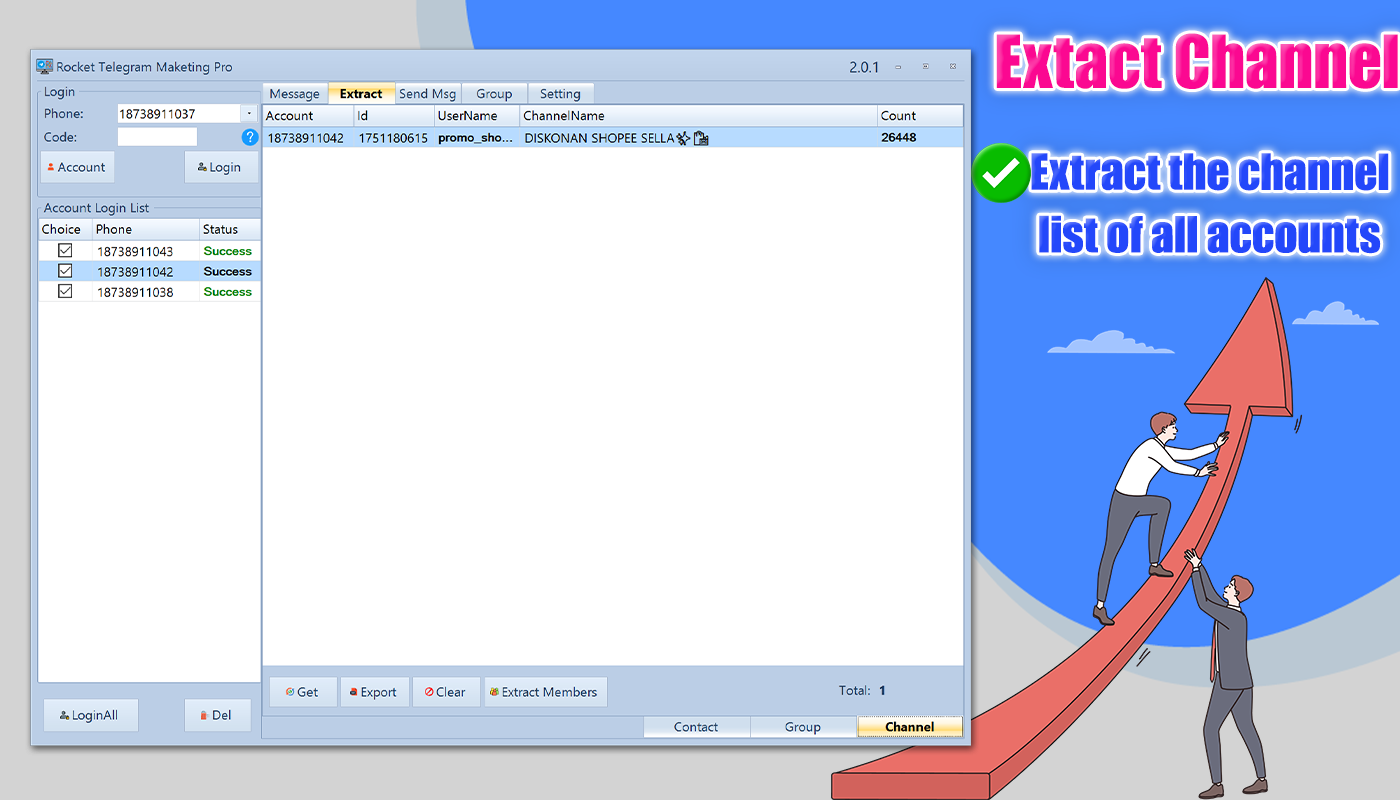Click the copy icon on the channel row
The image size is (1400, 800).
(x=701, y=138)
